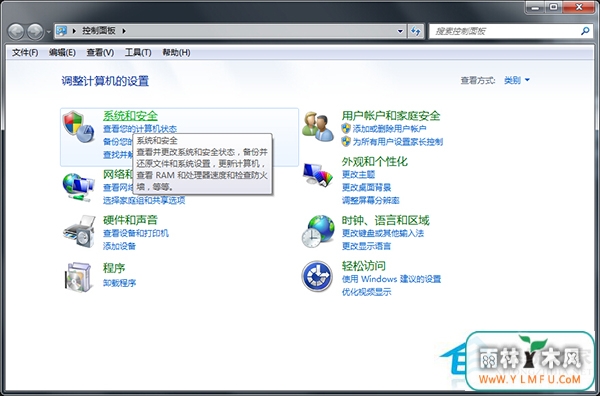Expand the arrow after 控制面板 in breadcrumb
The width and height of the screenshot is (600, 396).
point(124,31)
